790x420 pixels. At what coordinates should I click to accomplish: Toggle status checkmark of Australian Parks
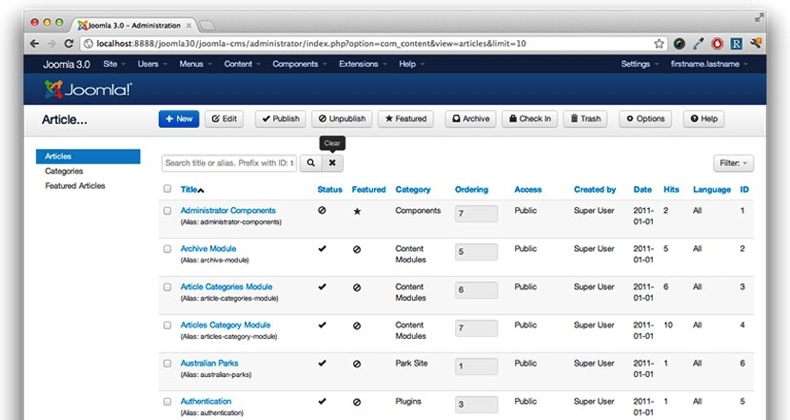click(x=322, y=363)
